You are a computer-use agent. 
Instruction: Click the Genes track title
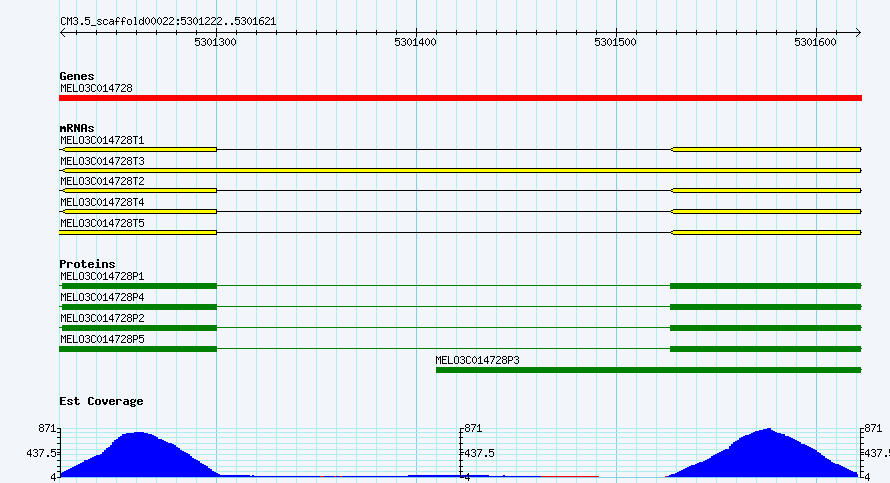[77, 76]
